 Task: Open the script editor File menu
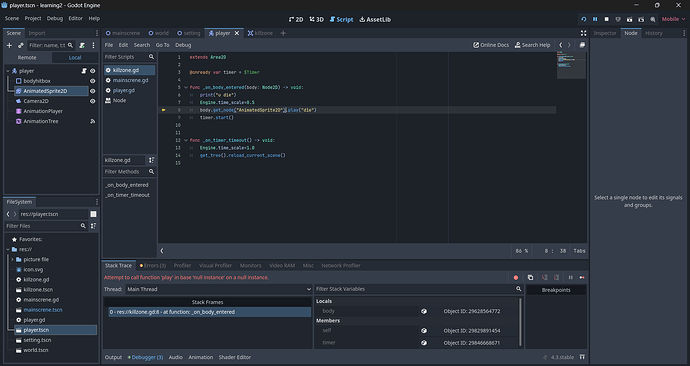[x=109, y=45]
